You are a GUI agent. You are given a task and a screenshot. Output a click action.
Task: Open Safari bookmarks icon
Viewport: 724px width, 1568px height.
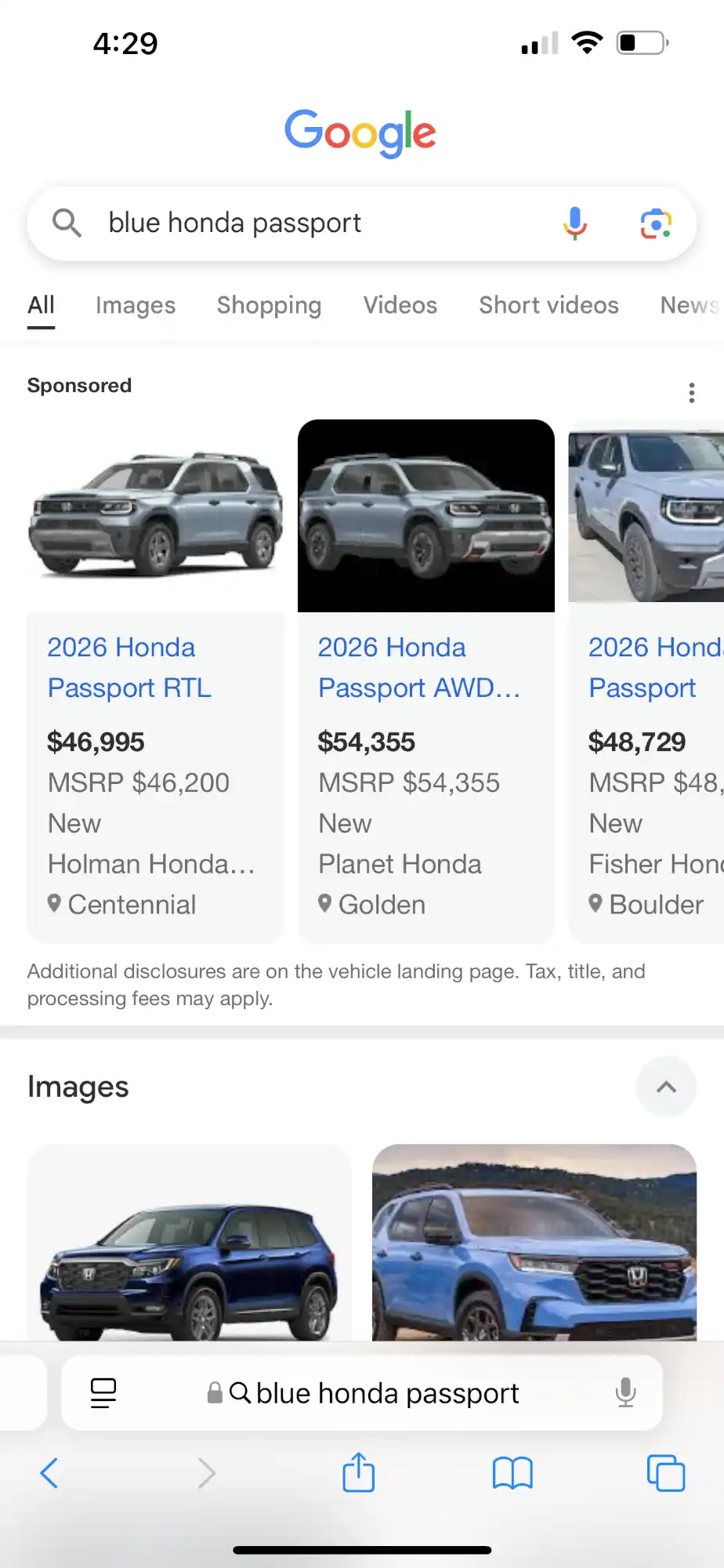(x=512, y=1473)
